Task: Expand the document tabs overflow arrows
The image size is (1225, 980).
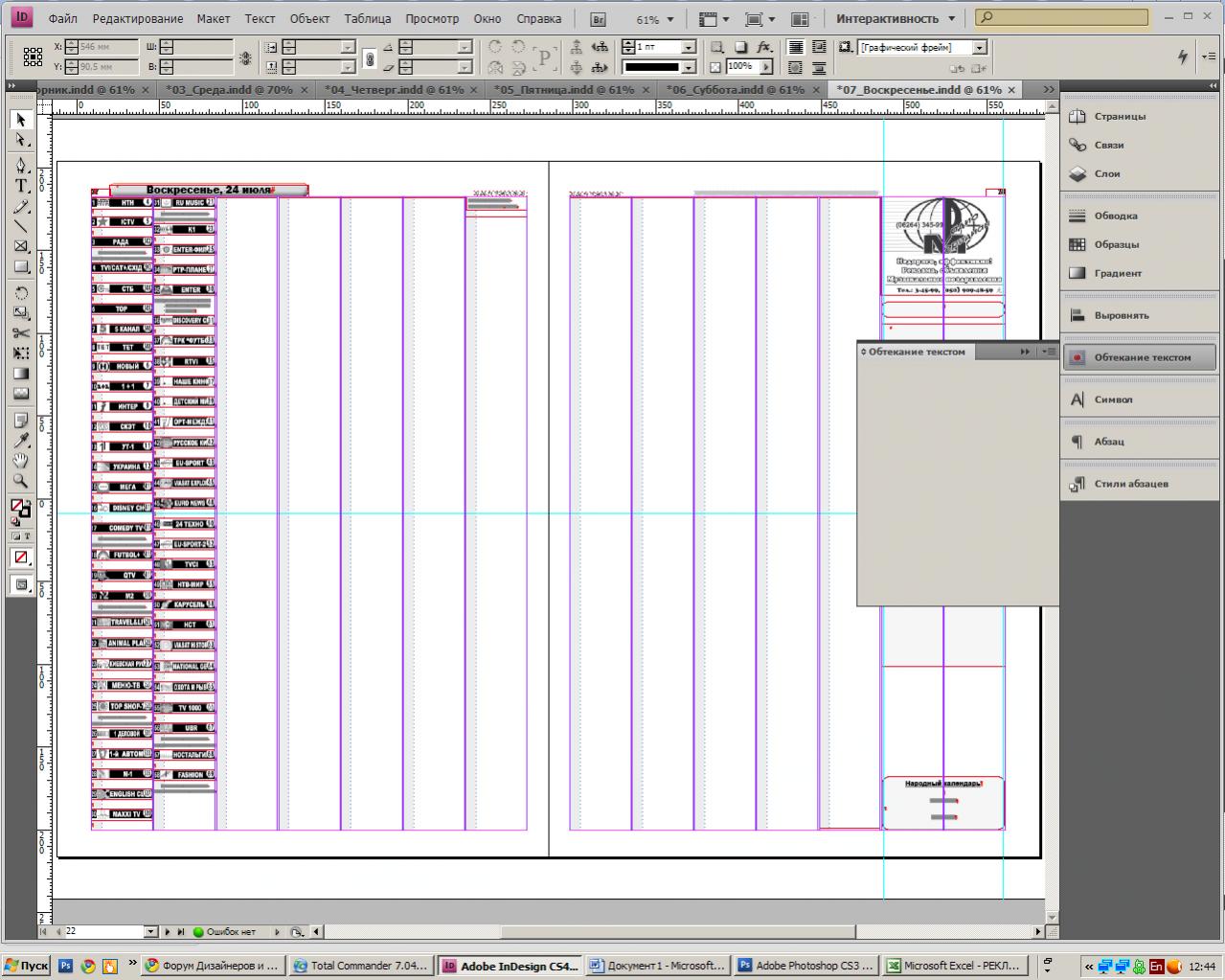Action: coord(1049,89)
